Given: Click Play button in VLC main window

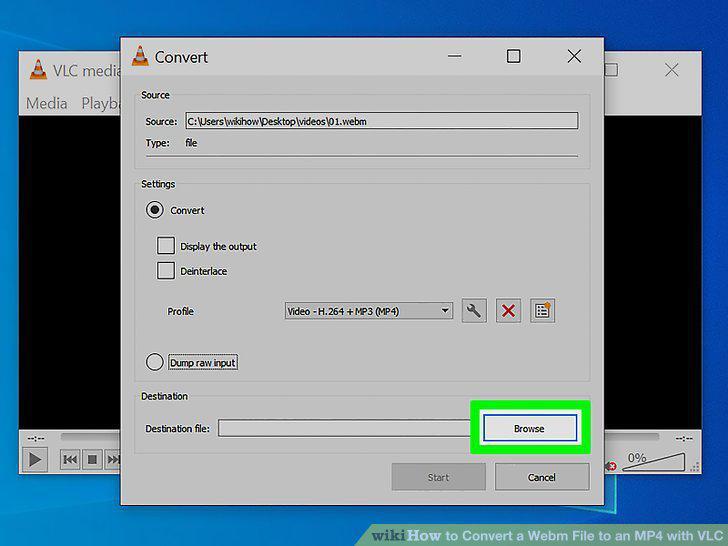Looking at the screenshot, I should (x=35, y=460).
